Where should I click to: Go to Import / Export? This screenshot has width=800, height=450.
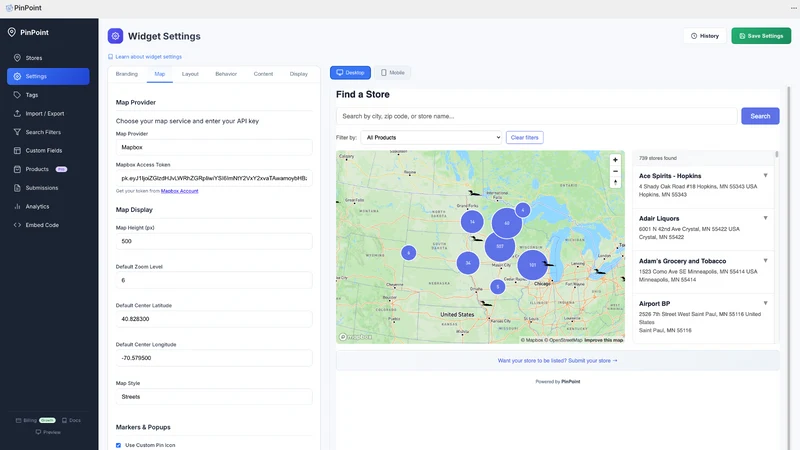tap(48, 113)
